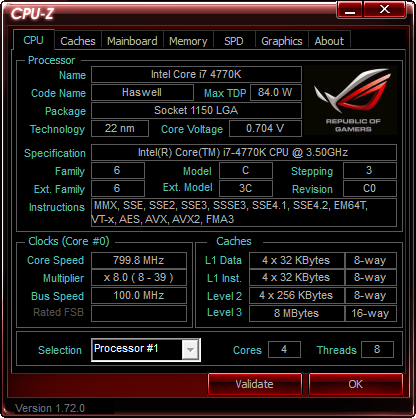The height and width of the screenshot is (418, 416).
Task: Switch to the Caches tab
Action: point(78,41)
